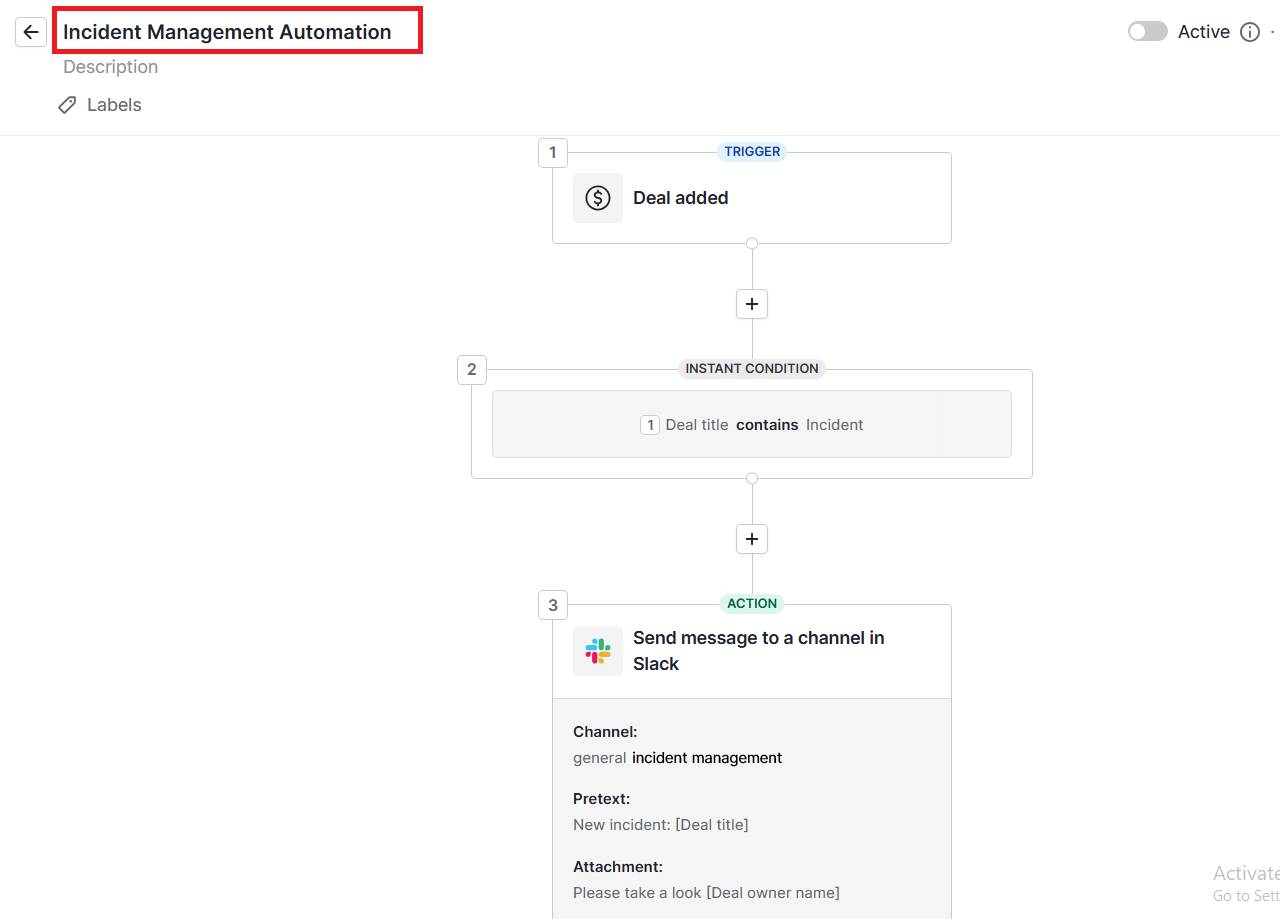
Task: Click the plus button below the instant condition
Action: (751, 538)
